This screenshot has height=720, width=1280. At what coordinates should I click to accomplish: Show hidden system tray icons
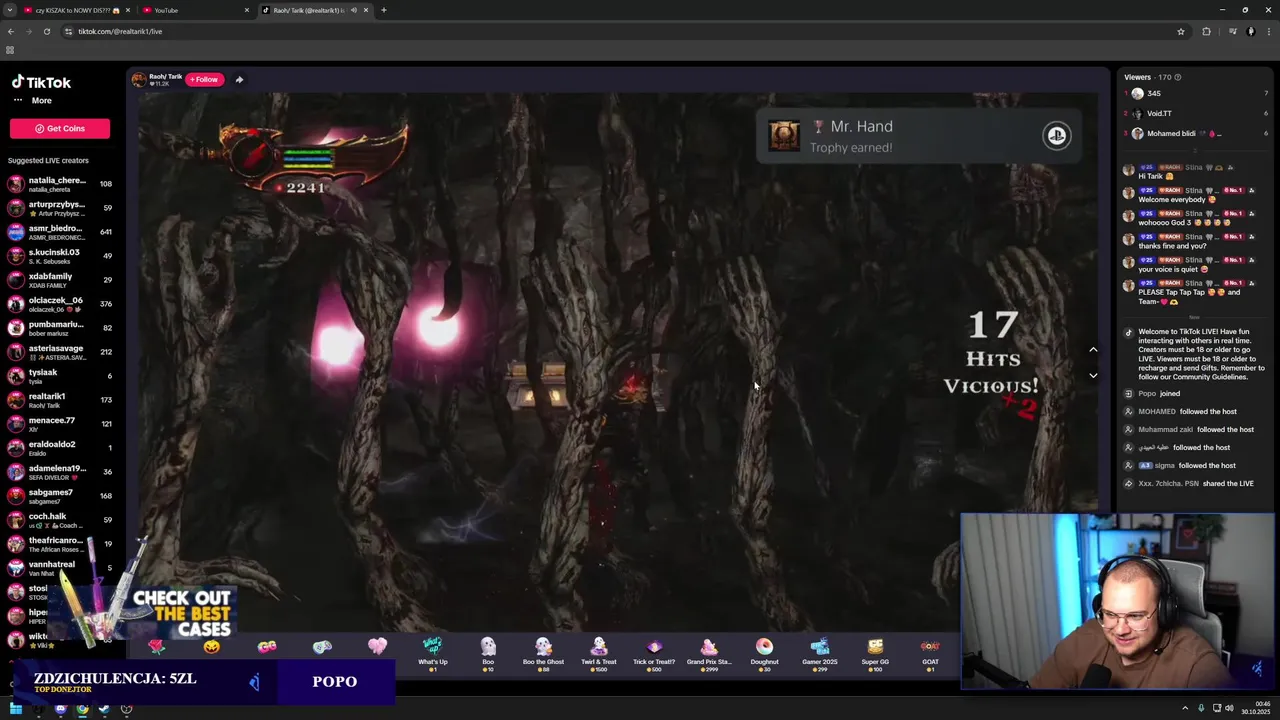click(x=1185, y=709)
